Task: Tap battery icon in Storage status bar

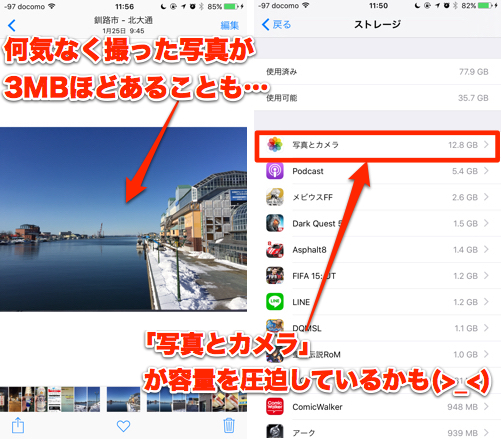Action: 484,6
